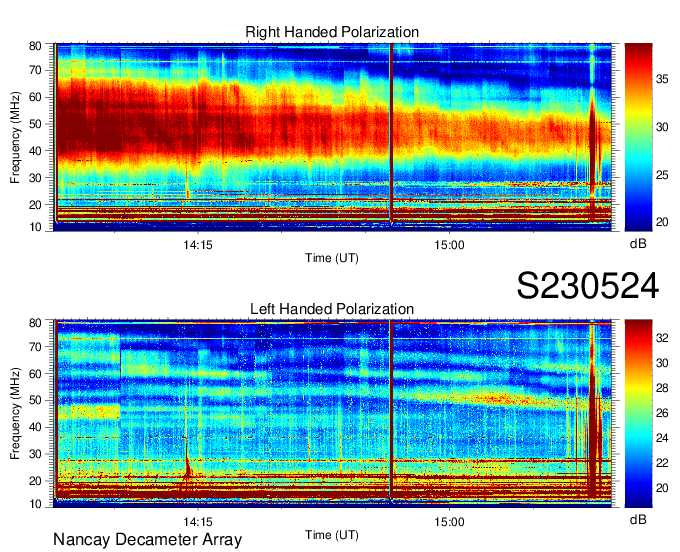Click the 'Right Handed Polarization' title
Image resolution: width=680 pixels, height=552 pixels.
coord(332,32)
